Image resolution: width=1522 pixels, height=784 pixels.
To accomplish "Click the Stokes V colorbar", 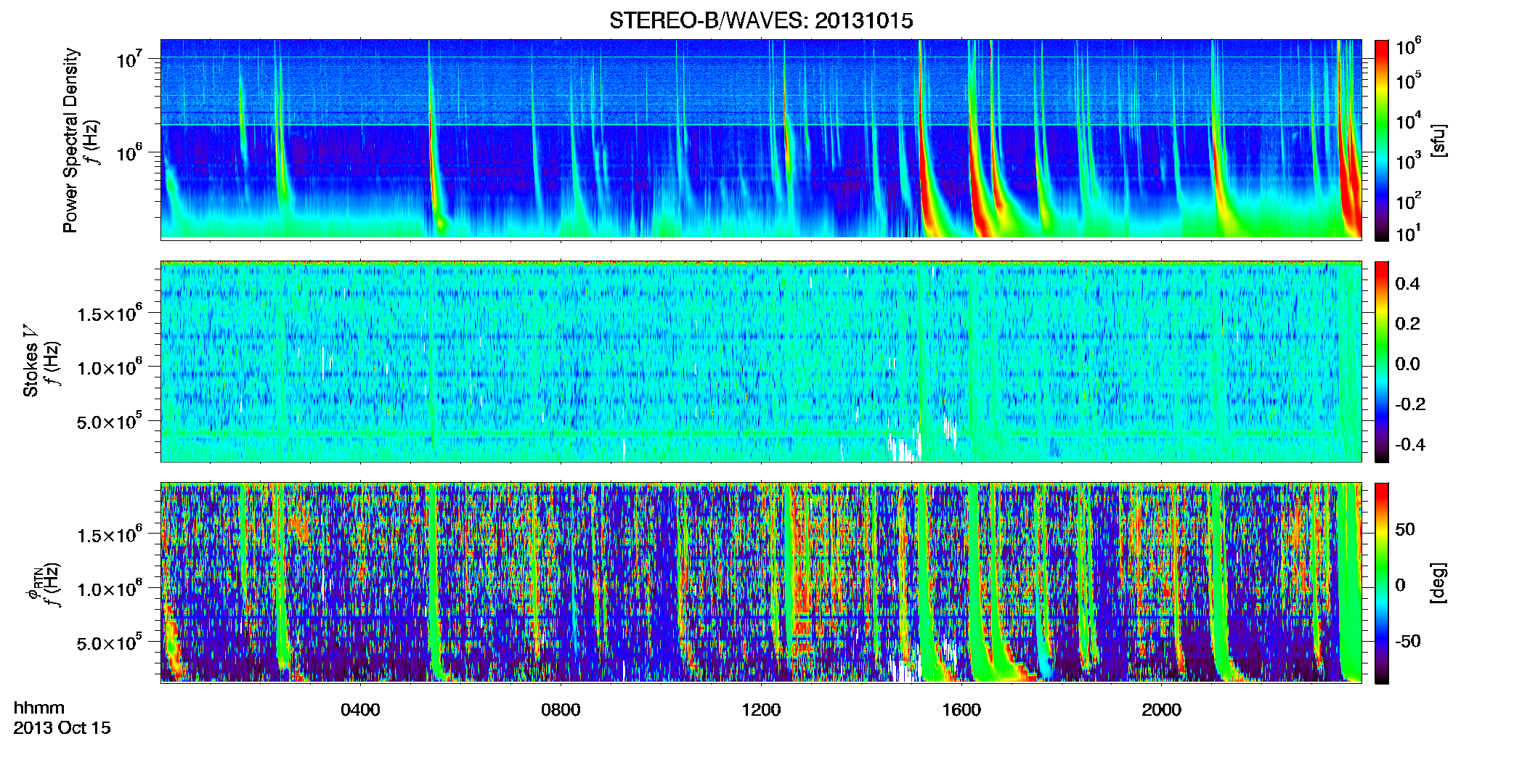I will [x=1382, y=362].
